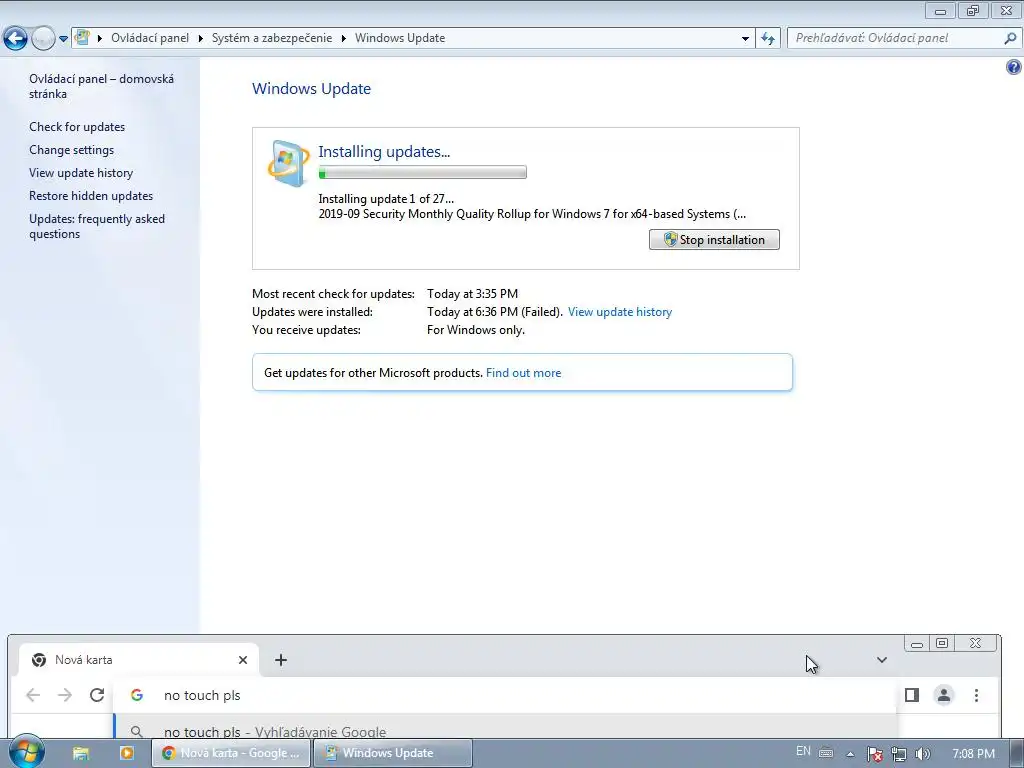
Task: Click the 7:08 PM clock
Action: pos(973,754)
